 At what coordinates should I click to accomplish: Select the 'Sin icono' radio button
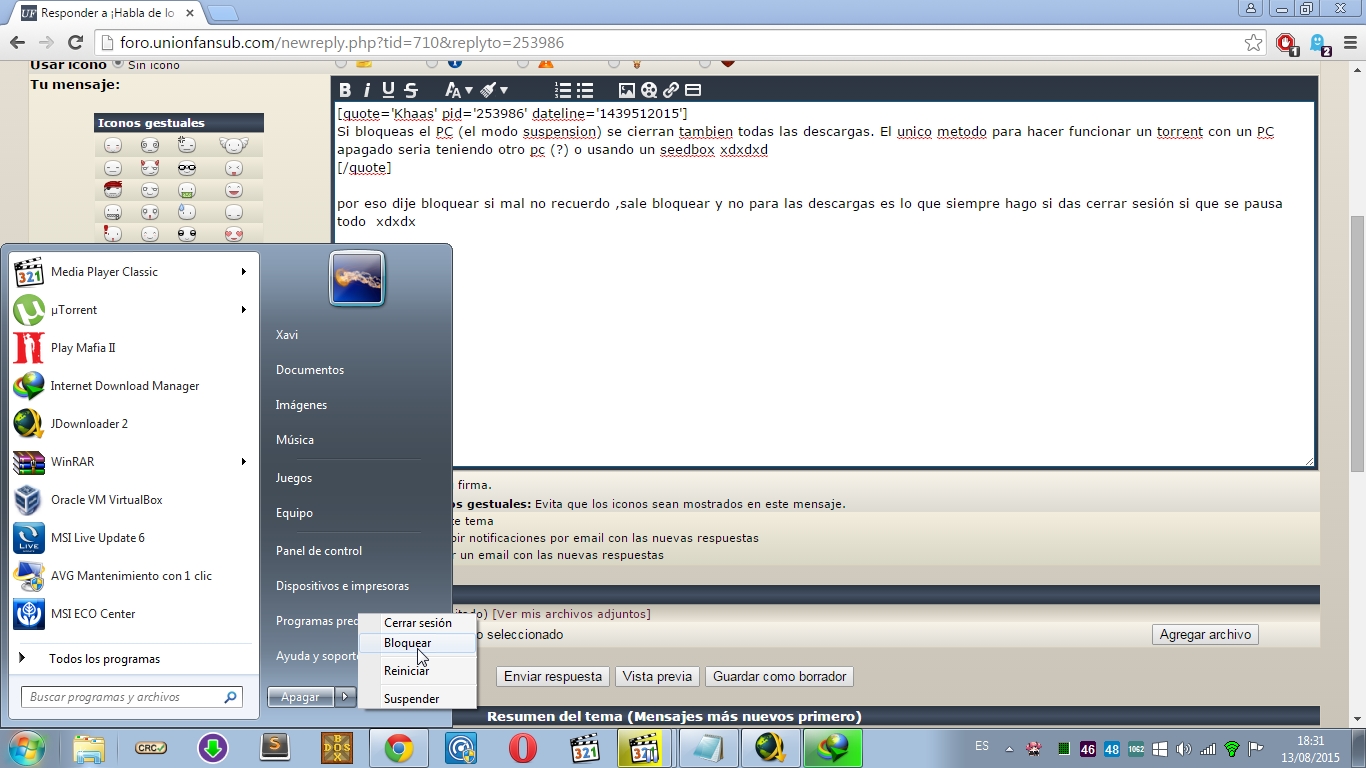point(118,64)
